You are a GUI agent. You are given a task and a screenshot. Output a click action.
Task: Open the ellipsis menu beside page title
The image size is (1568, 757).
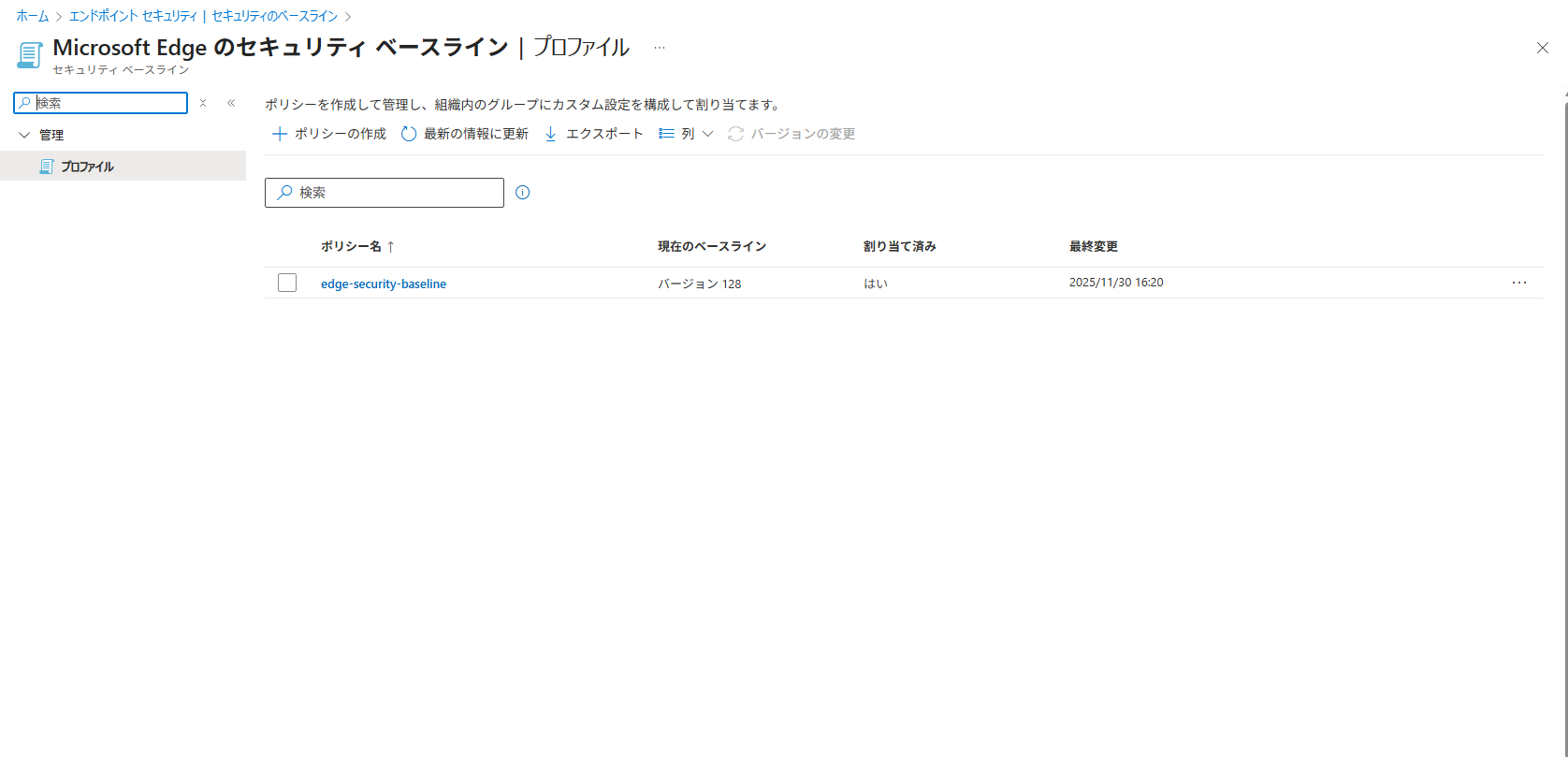[x=660, y=48]
